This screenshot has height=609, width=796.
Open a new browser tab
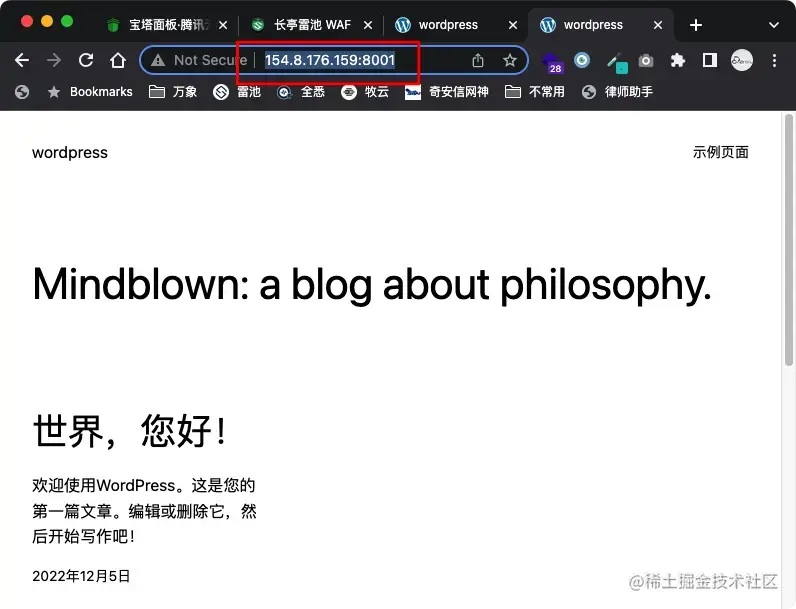696,25
